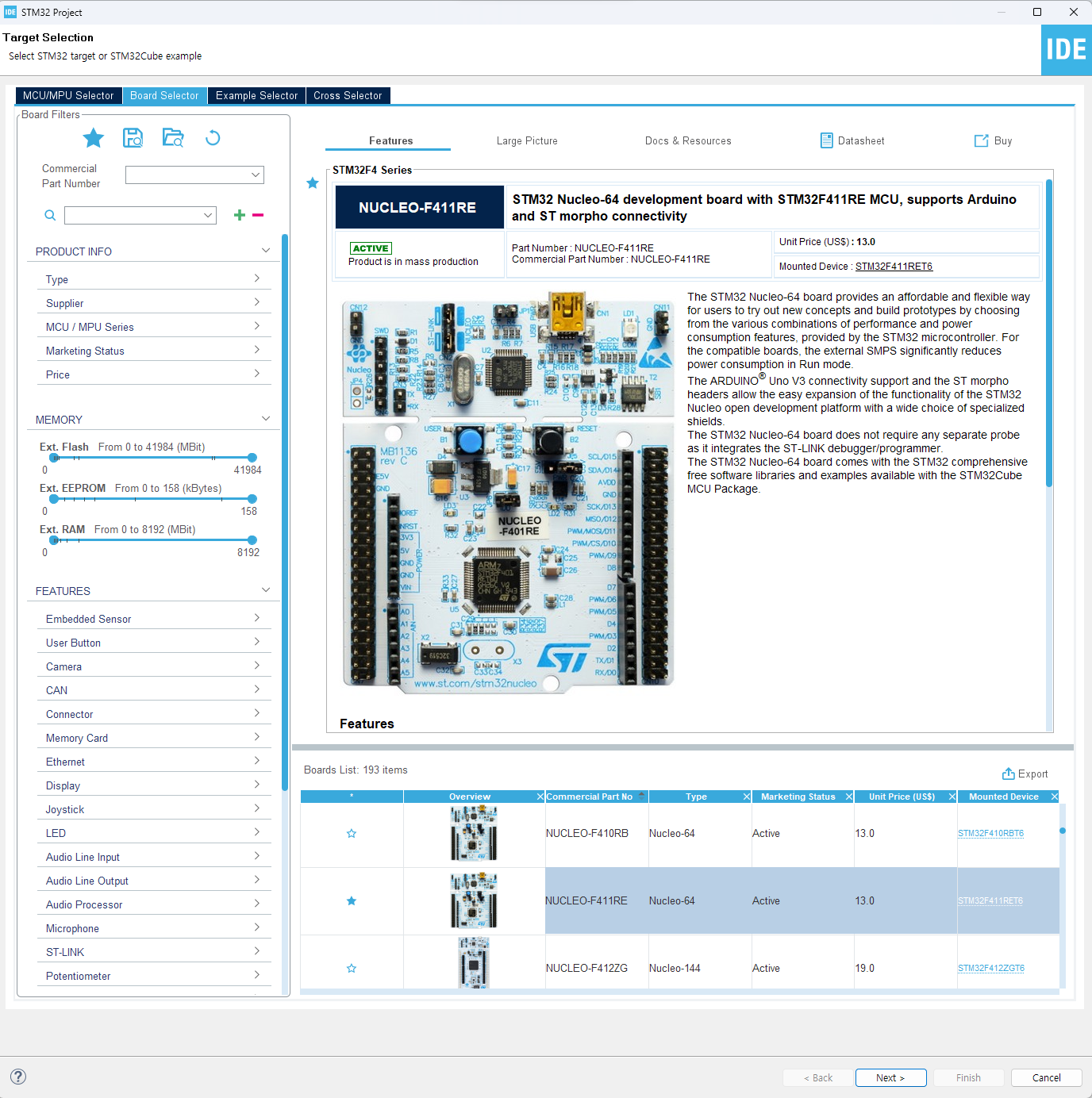Click the board details panel vertical scrollbar

(x=1048, y=333)
